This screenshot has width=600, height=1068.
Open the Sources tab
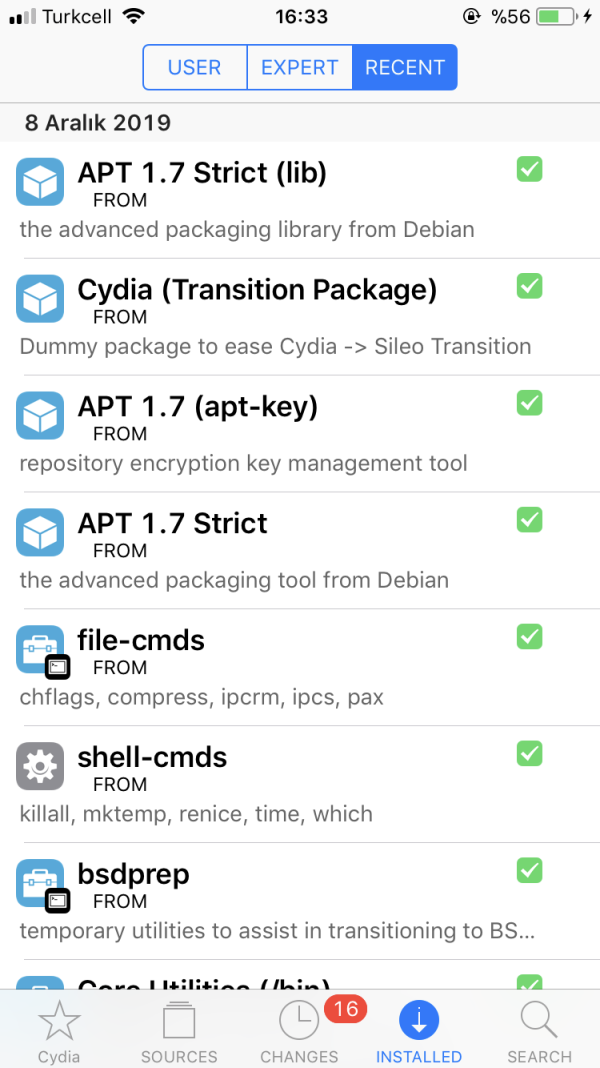tap(179, 1030)
